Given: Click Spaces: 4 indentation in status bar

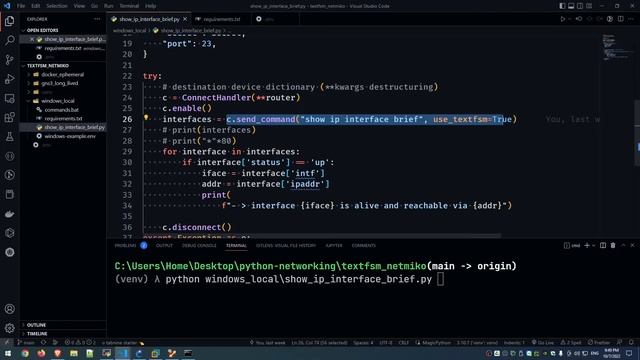Looking at the screenshot, I should (363, 342).
